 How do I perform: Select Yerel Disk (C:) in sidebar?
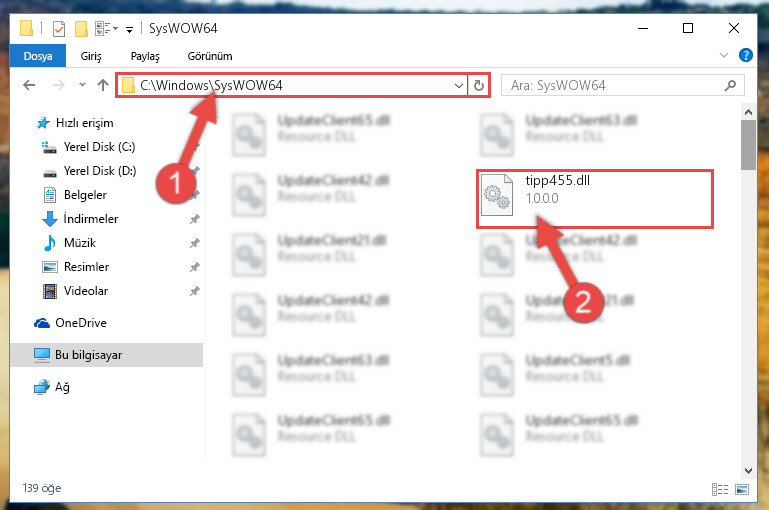pos(99,147)
